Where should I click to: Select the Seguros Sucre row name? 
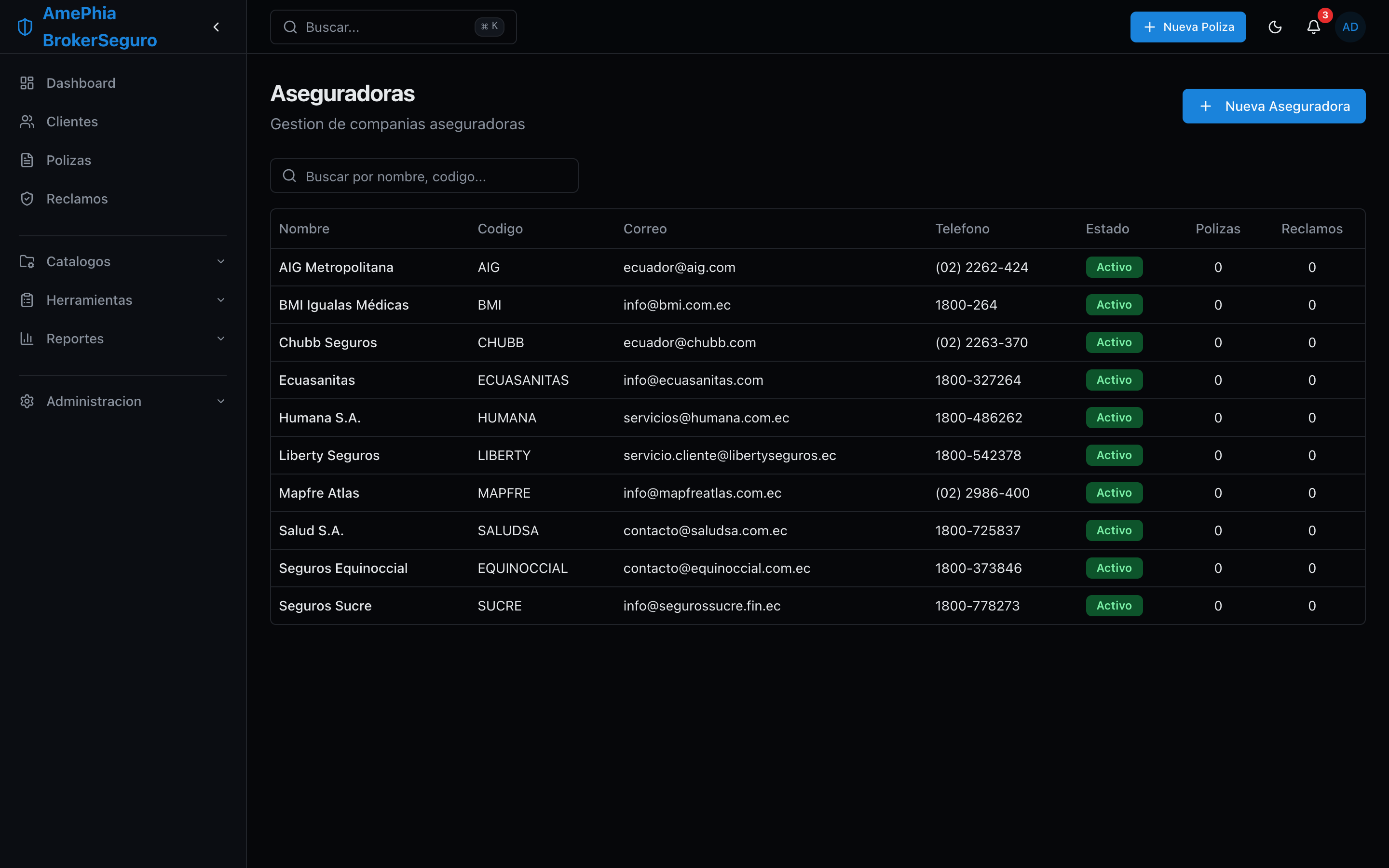point(326,606)
